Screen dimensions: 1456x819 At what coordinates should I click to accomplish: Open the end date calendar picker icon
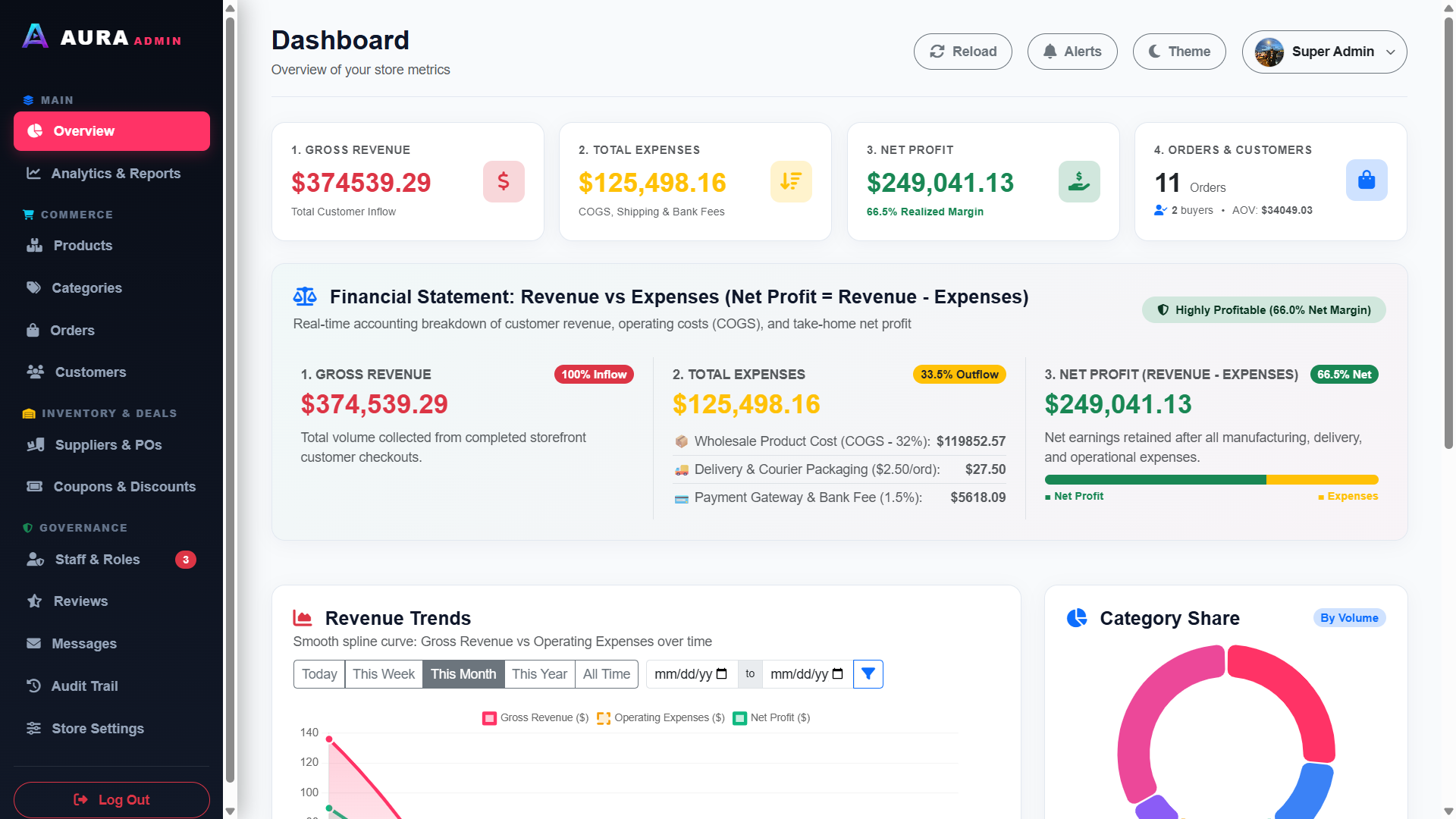pos(838,674)
